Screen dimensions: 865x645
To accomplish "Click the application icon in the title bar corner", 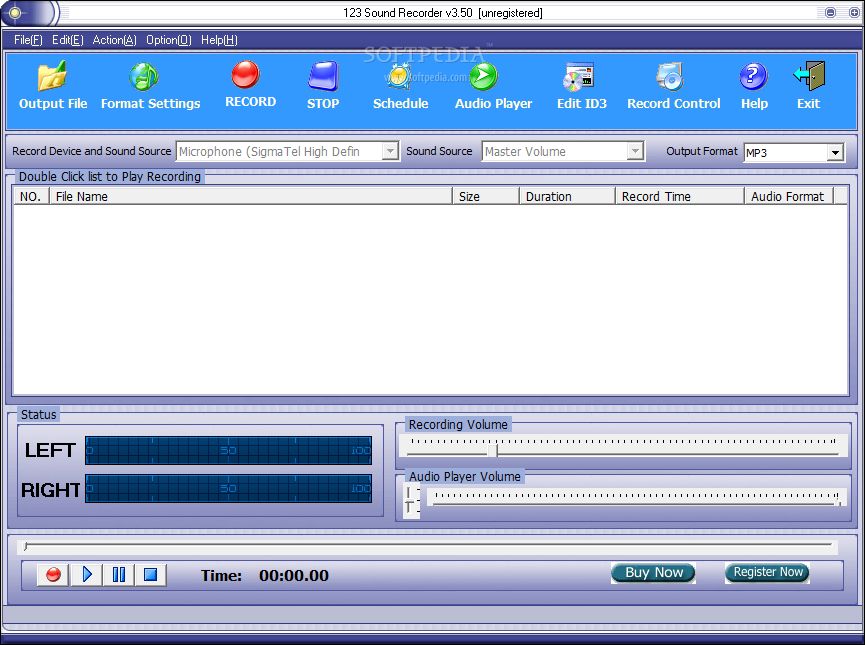I will pos(15,12).
